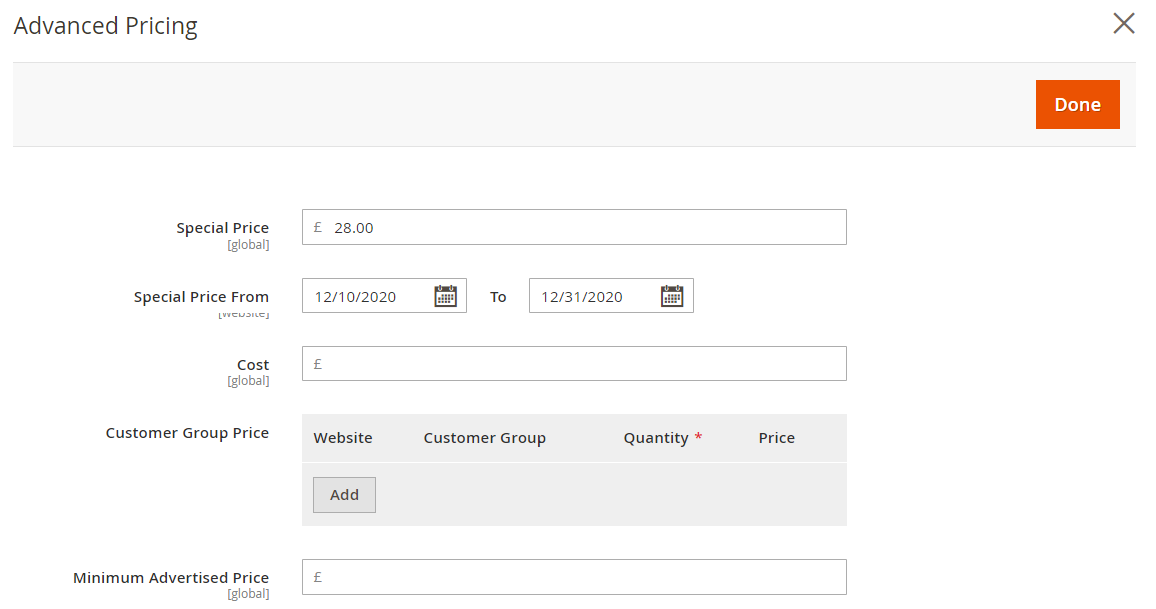The height and width of the screenshot is (609, 1156).
Task: Focus the Special Price field showing 28.00
Action: tap(585, 227)
